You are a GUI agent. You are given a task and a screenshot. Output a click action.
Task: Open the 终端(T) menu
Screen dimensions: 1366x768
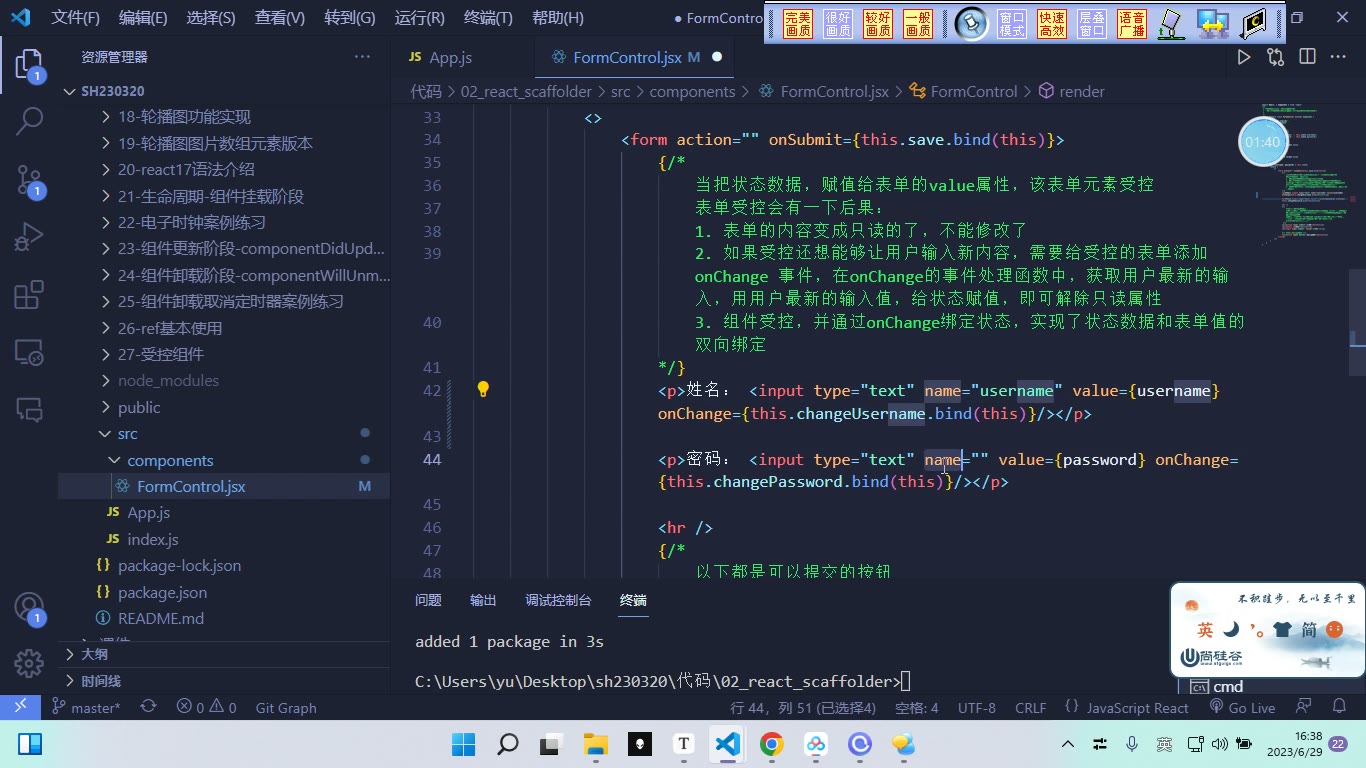[488, 18]
